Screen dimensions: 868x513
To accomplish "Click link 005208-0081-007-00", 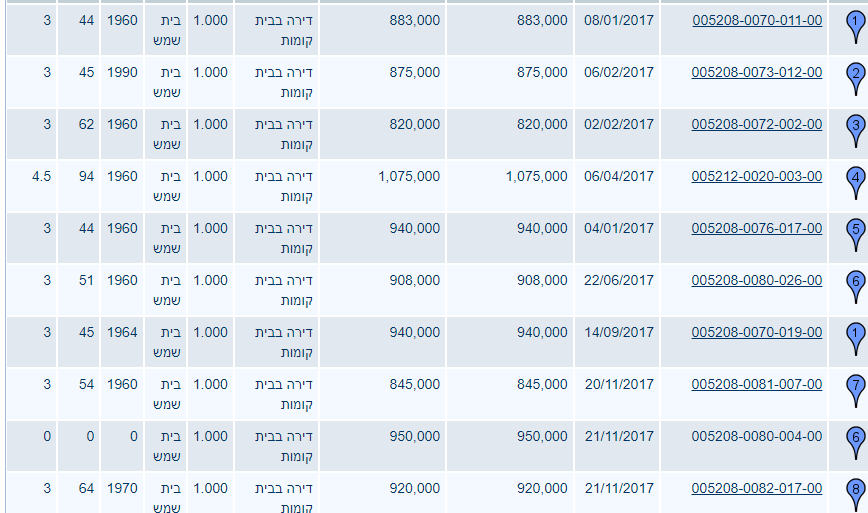I will 757,384.
